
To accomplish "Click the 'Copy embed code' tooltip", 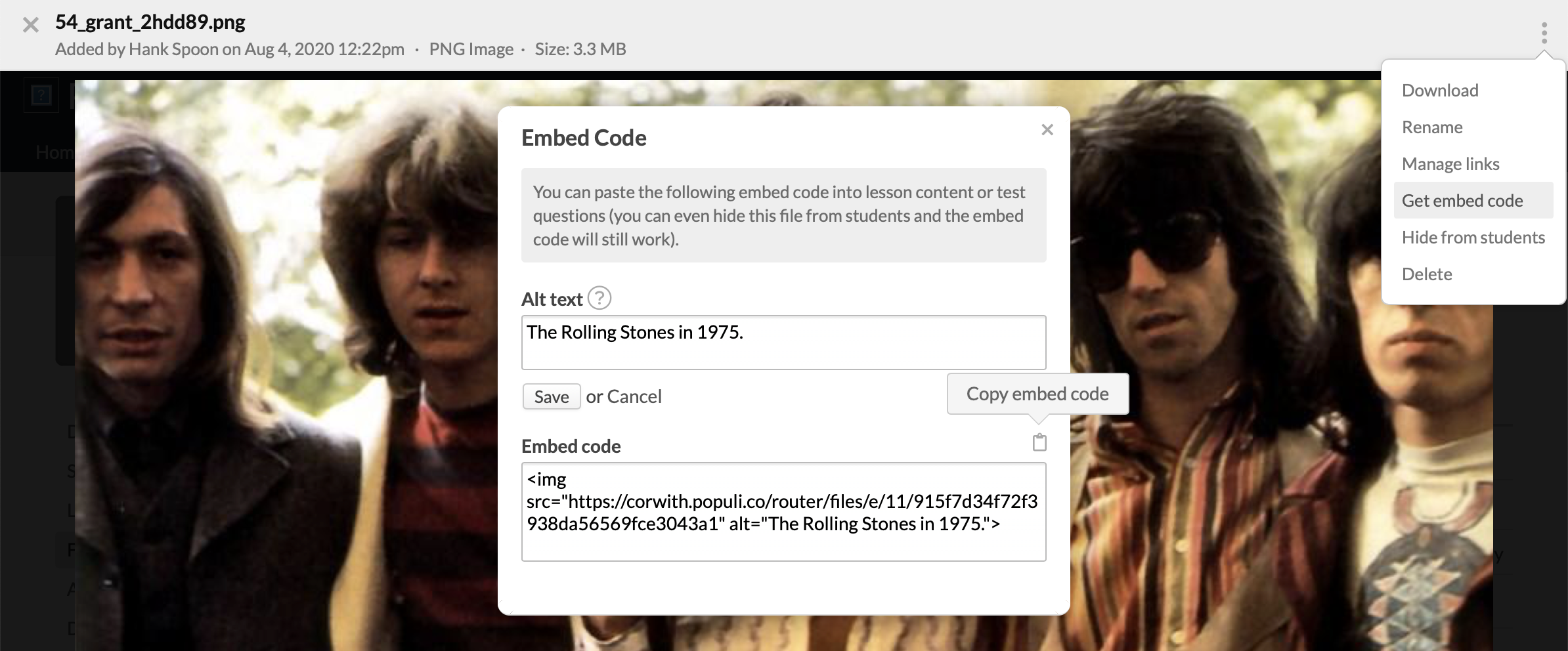I will click(x=1037, y=394).
